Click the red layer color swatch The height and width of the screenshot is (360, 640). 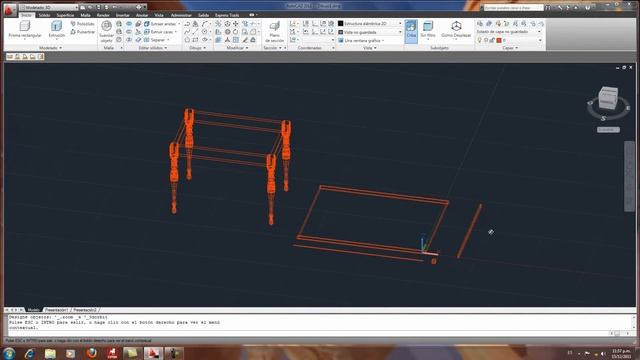pyautogui.click(x=498, y=40)
